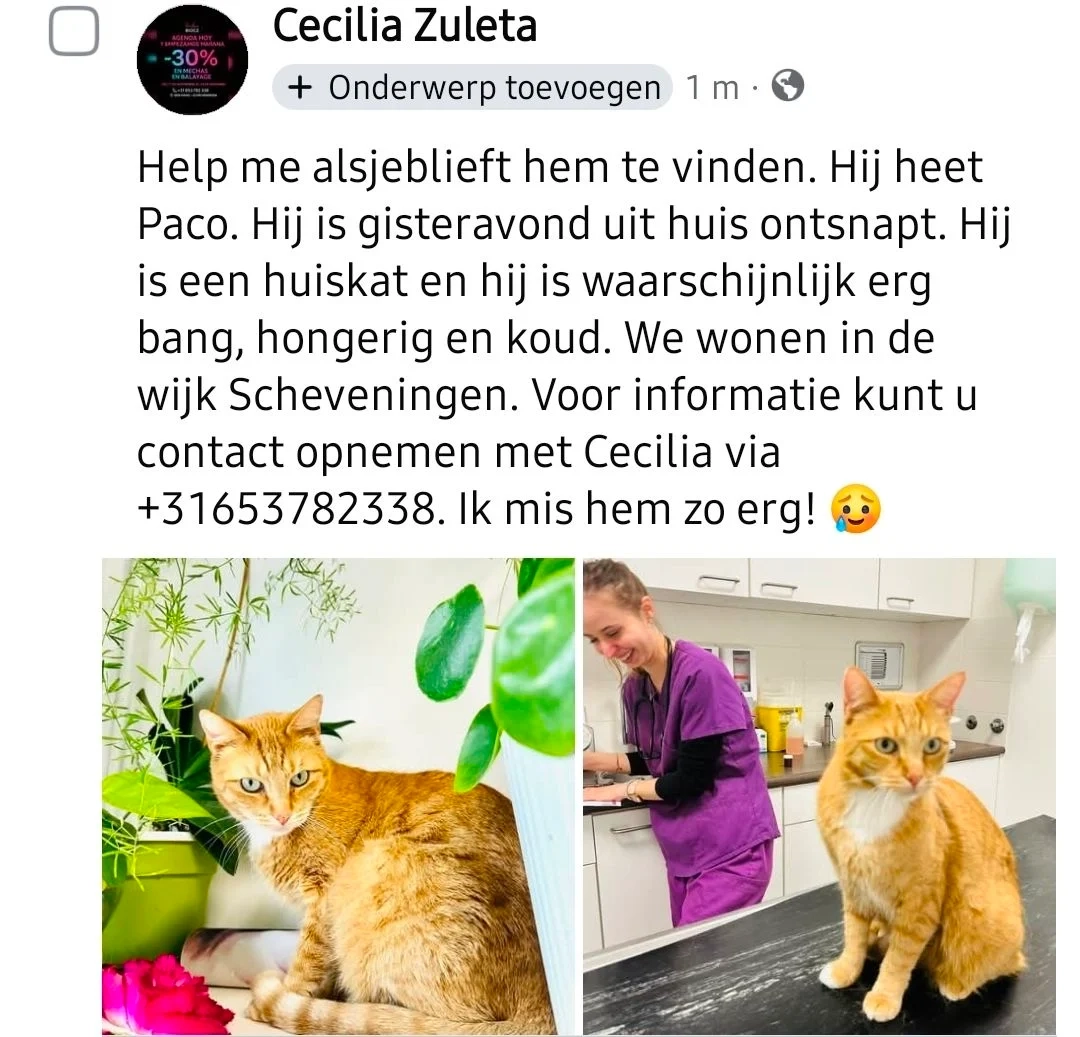Tap the phone number +31653782338
Screen dimensions: 1080x1037
(286, 510)
